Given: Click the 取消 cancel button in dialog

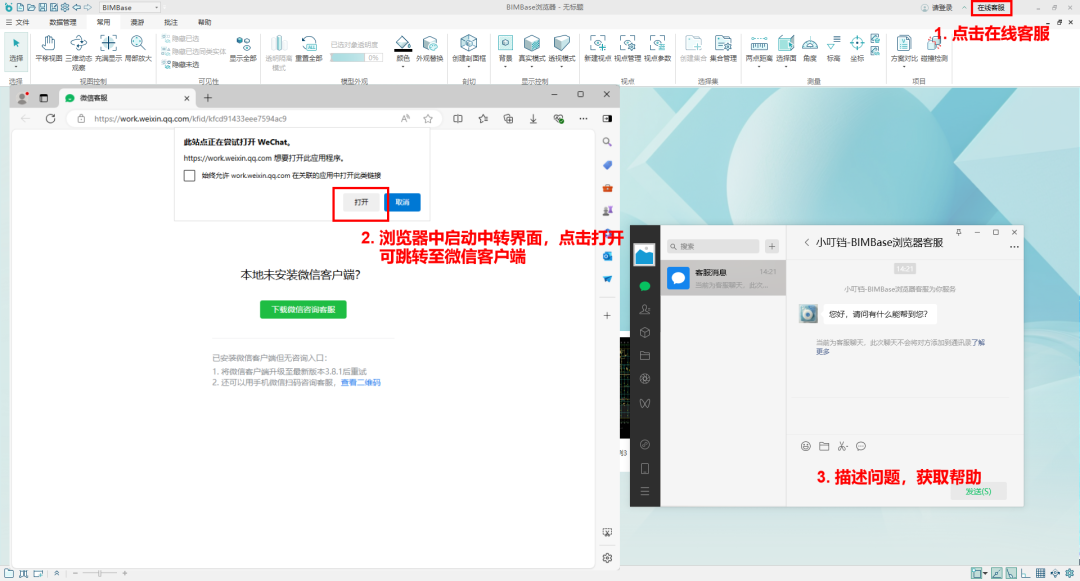Looking at the screenshot, I should click(402, 202).
